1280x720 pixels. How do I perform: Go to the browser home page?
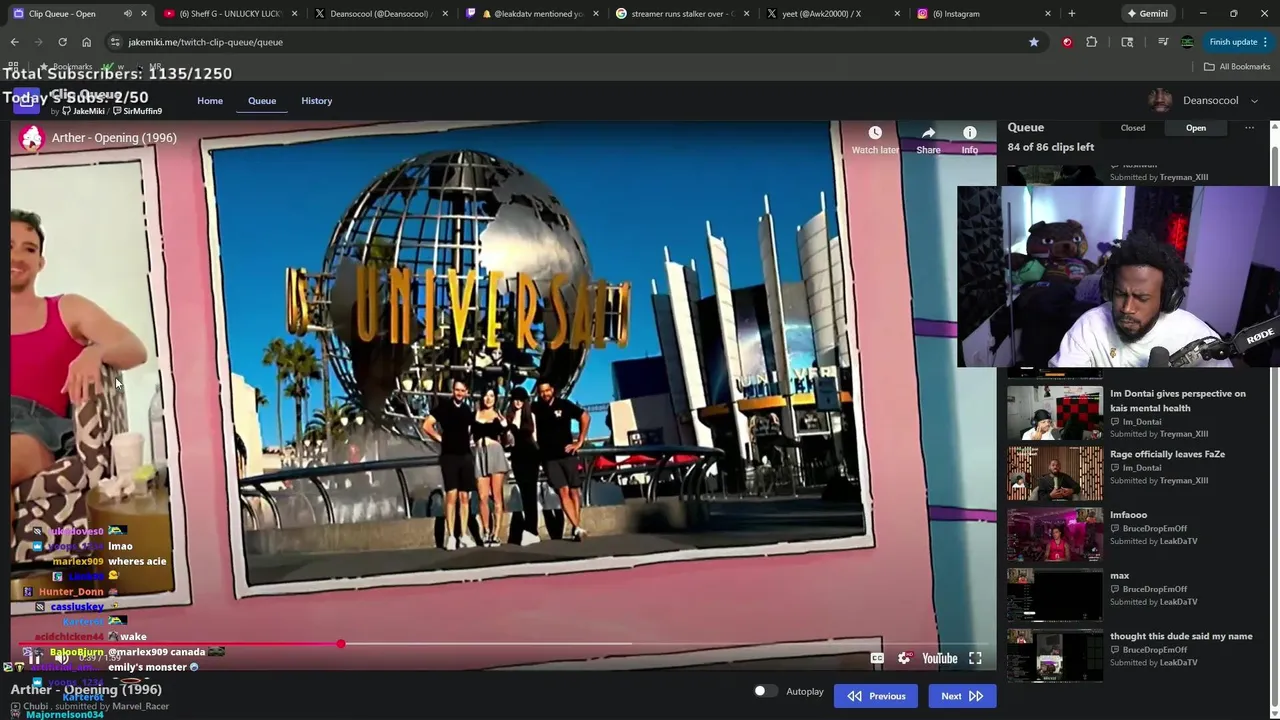[x=86, y=42]
